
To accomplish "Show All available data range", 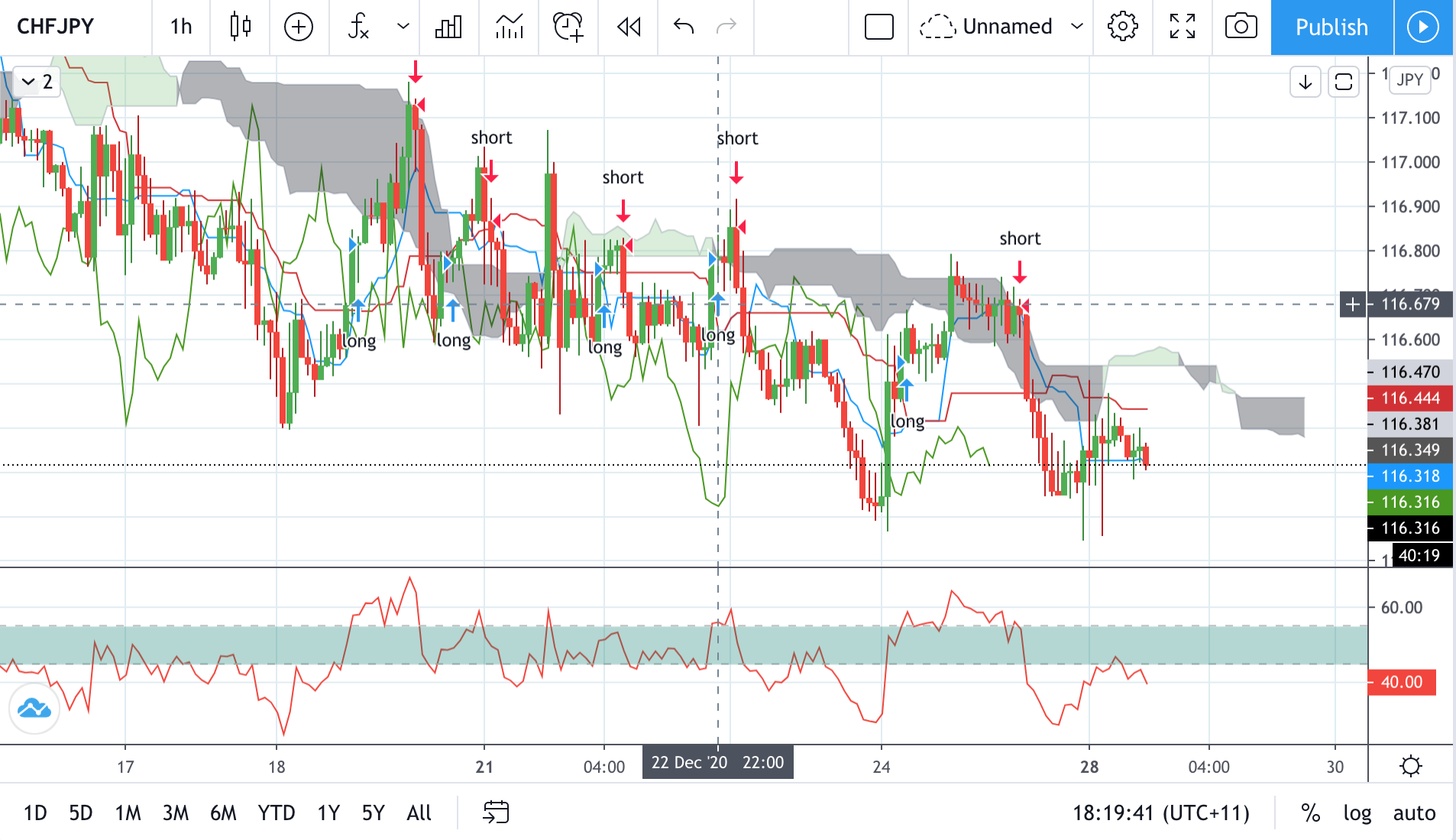I will tap(419, 813).
